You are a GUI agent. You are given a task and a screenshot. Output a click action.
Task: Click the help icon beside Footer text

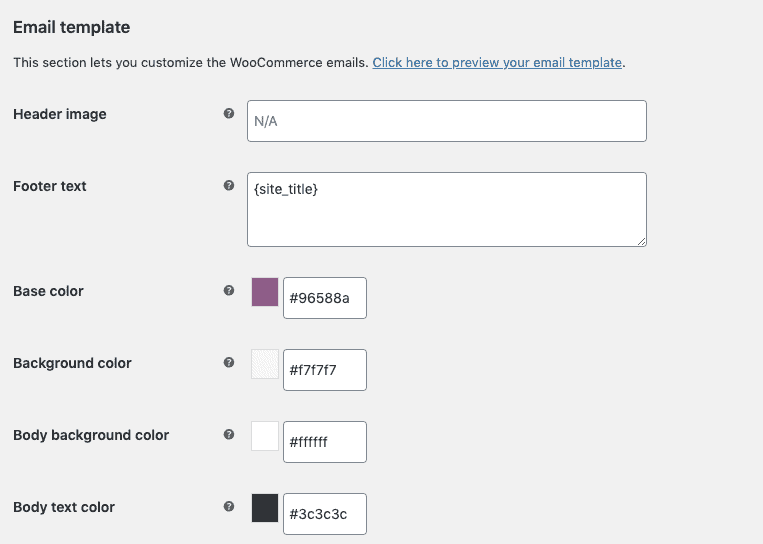click(x=229, y=186)
